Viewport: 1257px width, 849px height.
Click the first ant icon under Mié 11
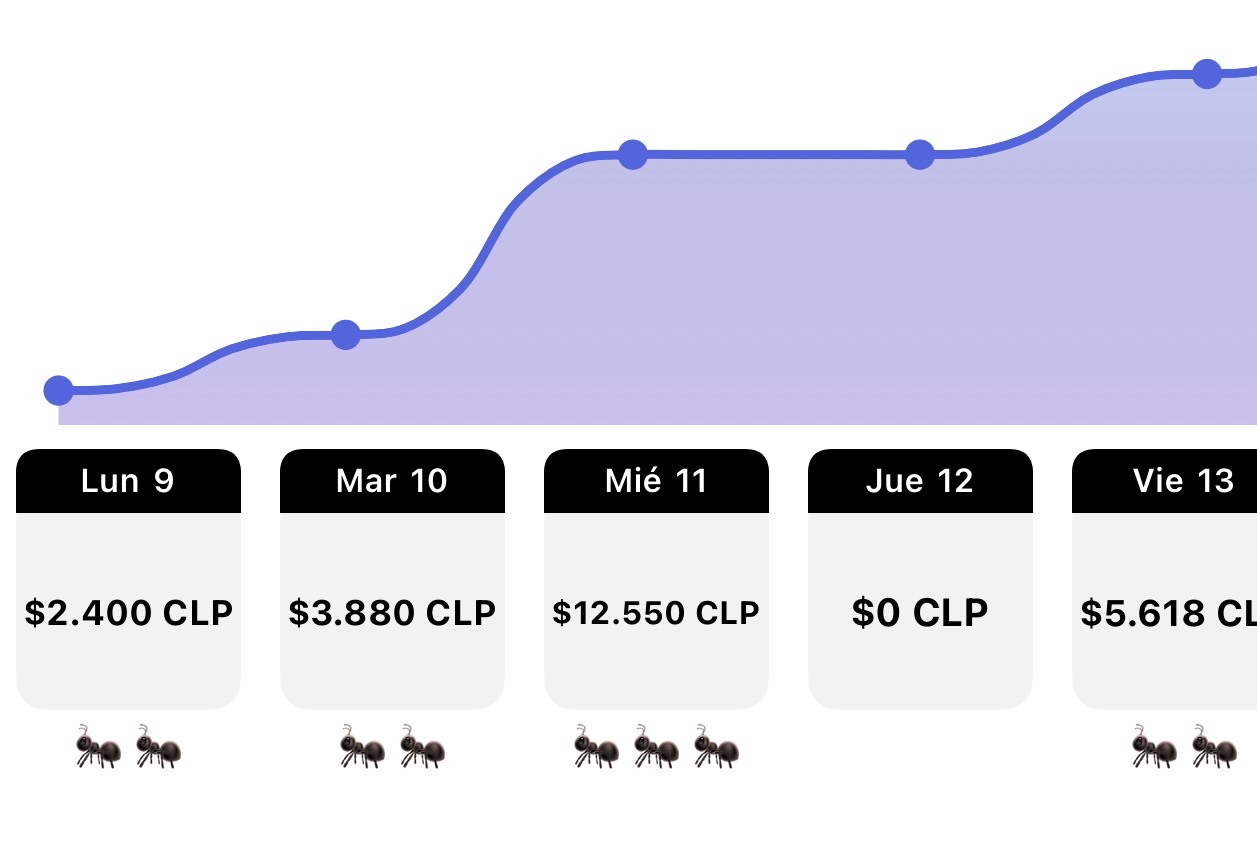[x=596, y=747]
